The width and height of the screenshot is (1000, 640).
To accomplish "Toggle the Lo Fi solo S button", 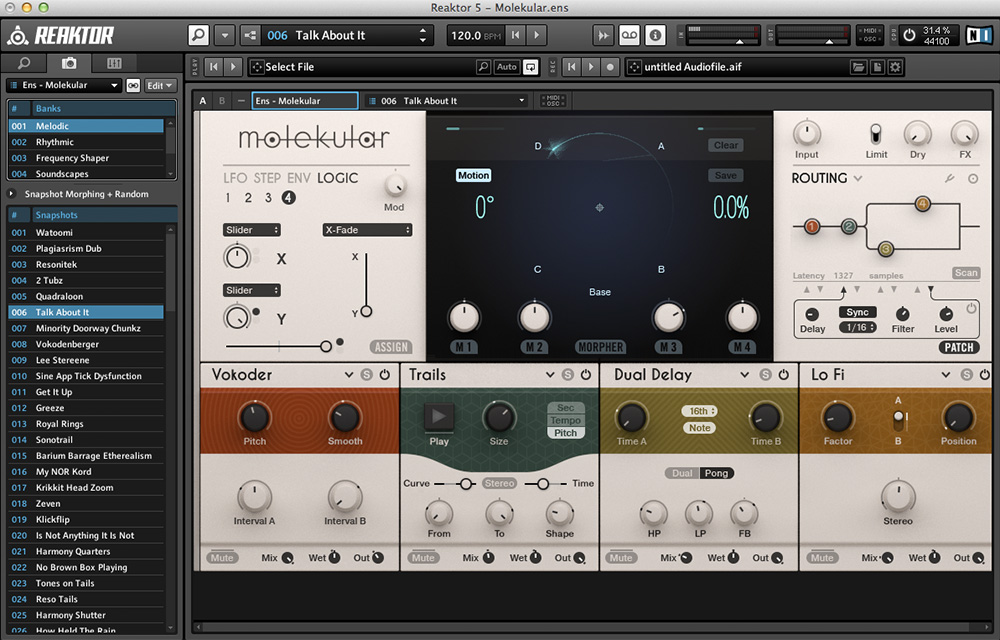I will [967, 375].
